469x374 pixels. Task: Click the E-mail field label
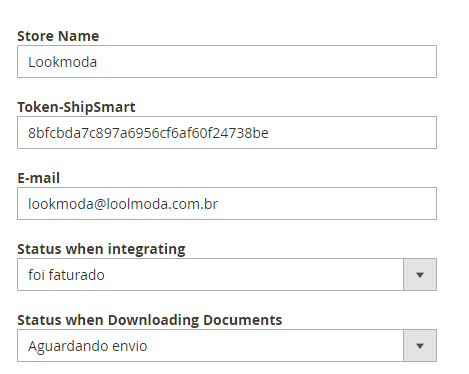[x=39, y=178]
